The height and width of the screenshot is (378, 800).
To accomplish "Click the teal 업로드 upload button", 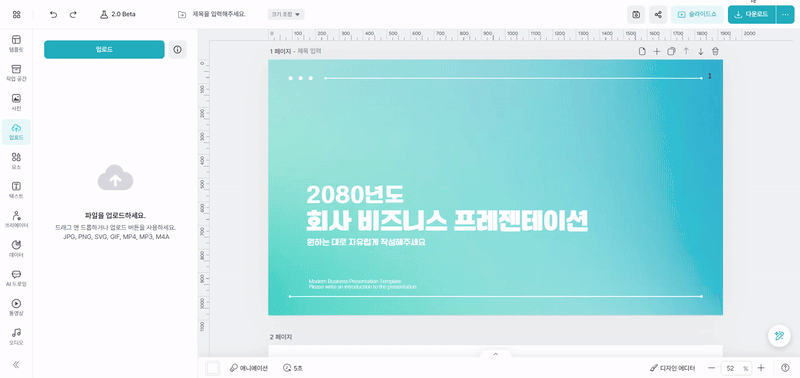I will [x=104, y=49].
